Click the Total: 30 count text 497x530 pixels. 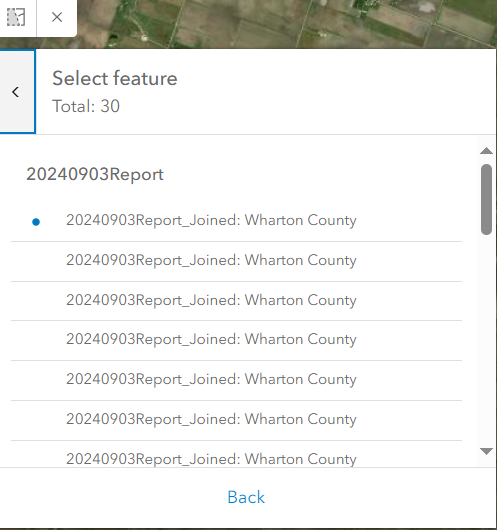tap(86, 106)
